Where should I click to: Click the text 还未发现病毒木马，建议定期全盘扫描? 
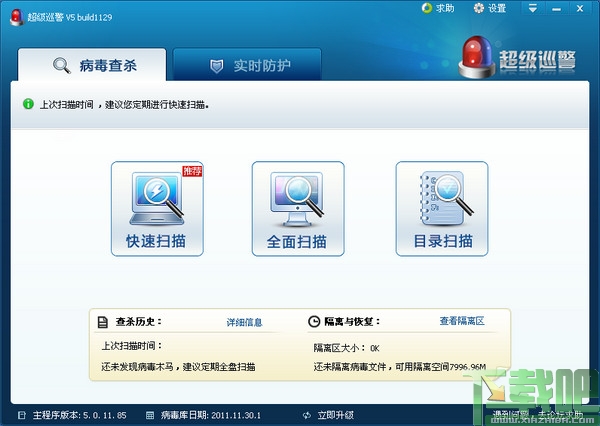pos(178,367)
